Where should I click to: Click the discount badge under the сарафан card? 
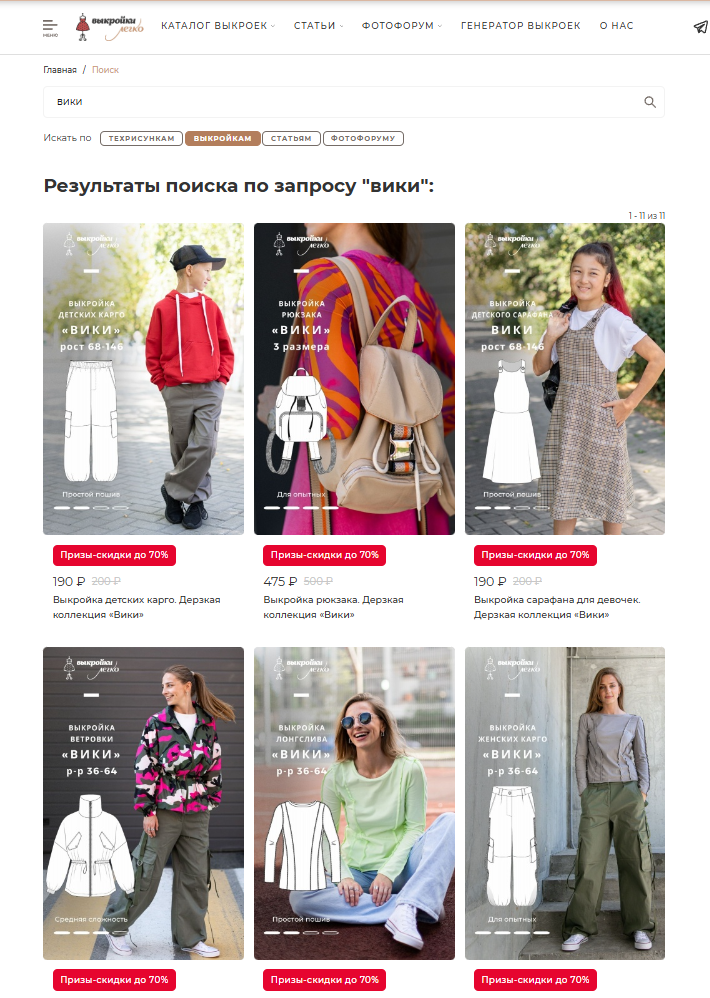(x=535, y=555)
